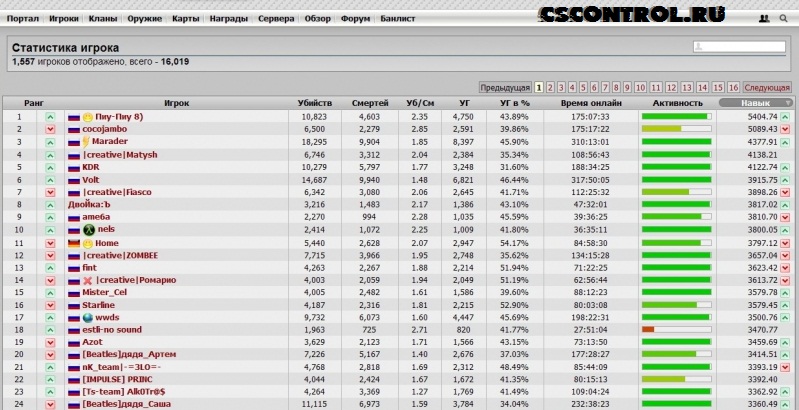Screen dimensions: 799x410
Task: Click the users icon beside the magnifier
Action: click(764, 19)
